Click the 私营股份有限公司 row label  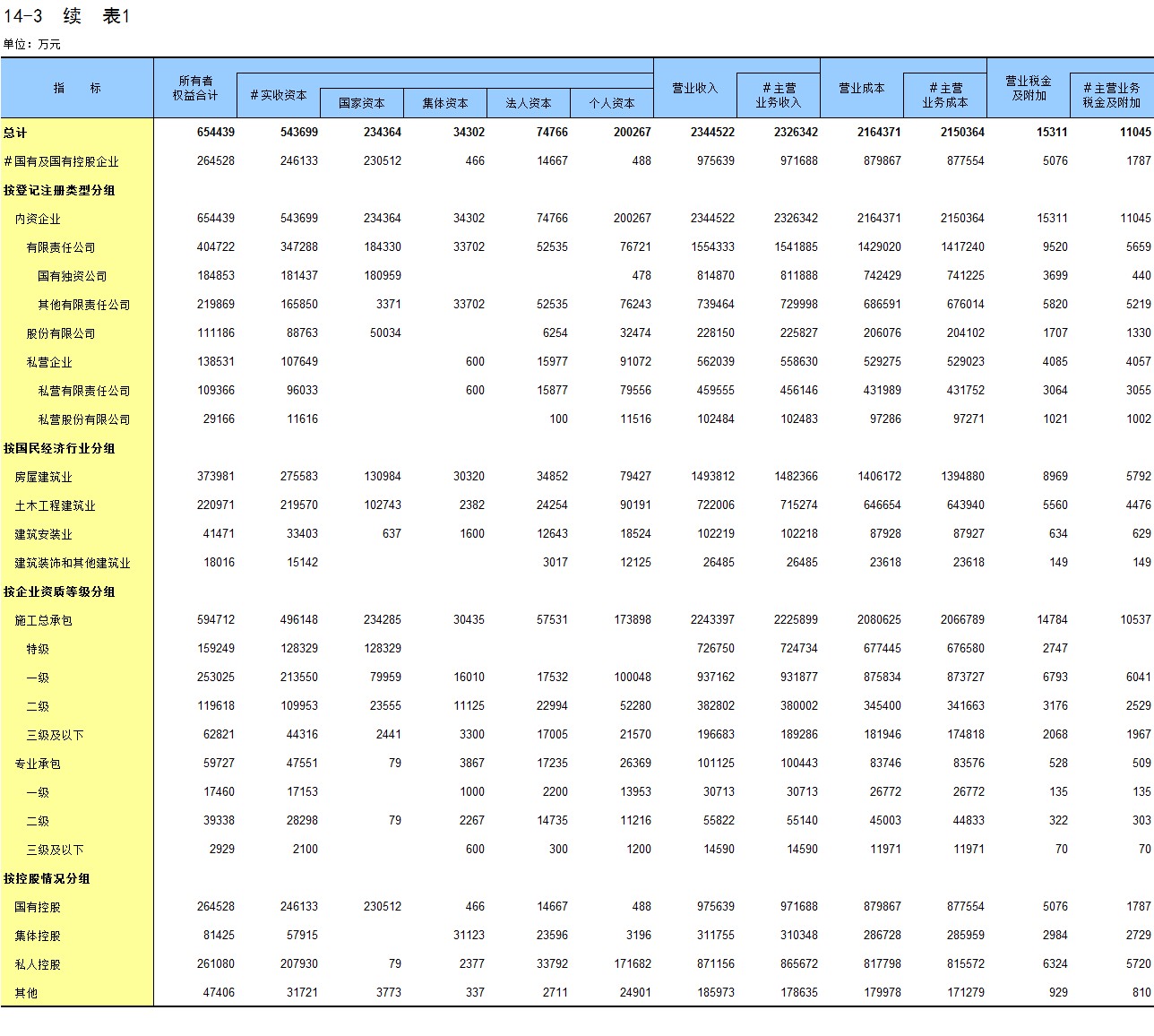tap(83, 419)
